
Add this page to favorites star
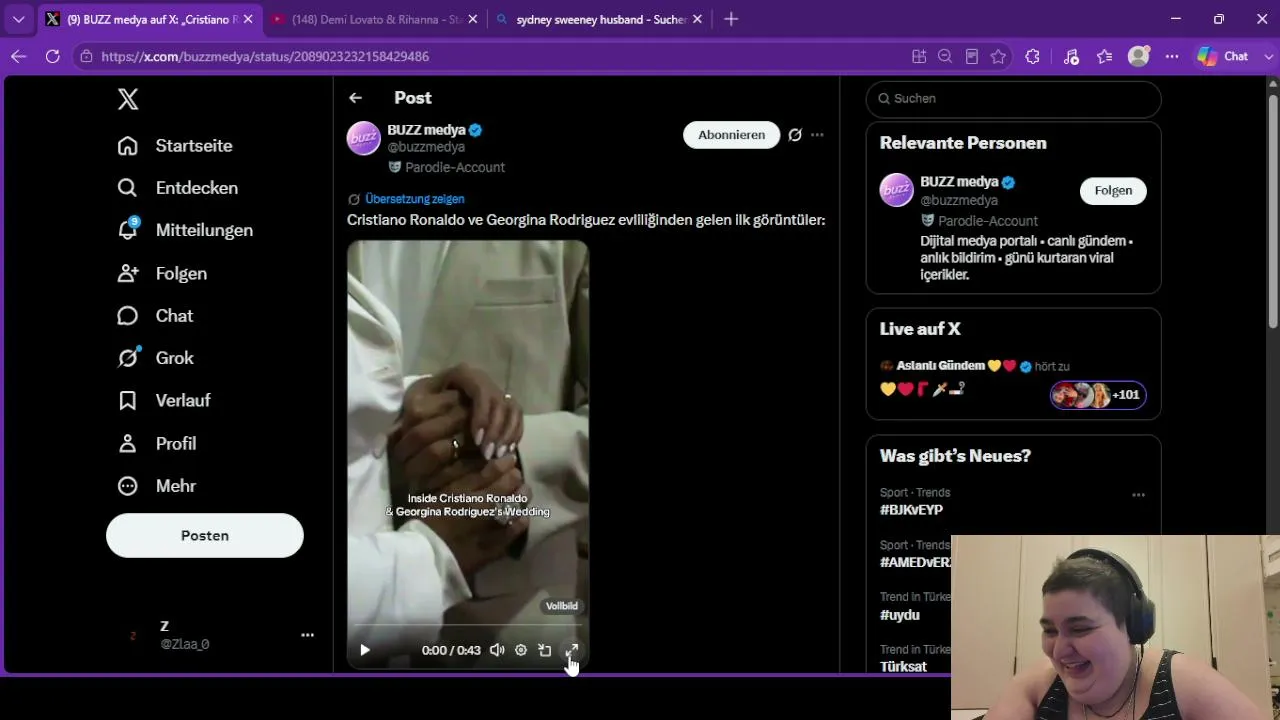(x=998, y=57)
